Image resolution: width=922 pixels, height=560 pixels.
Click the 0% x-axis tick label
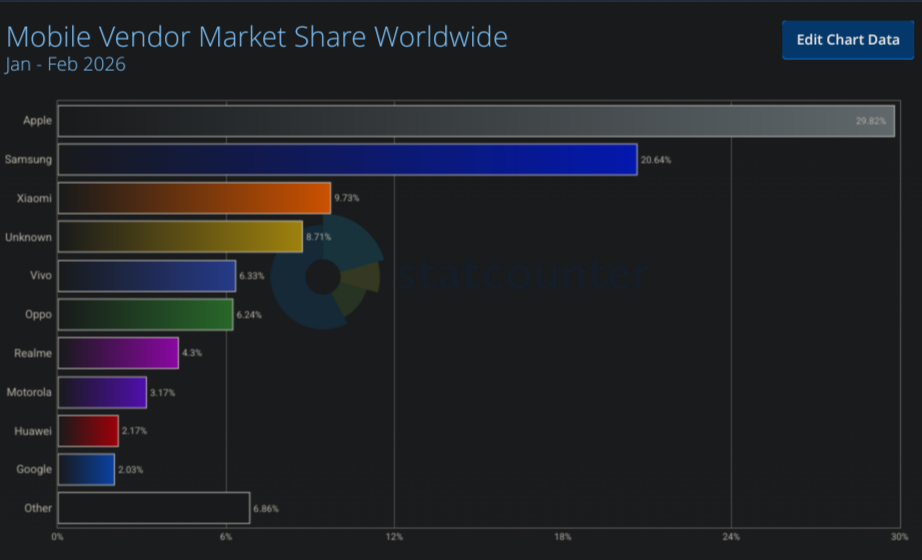point(57,536)
